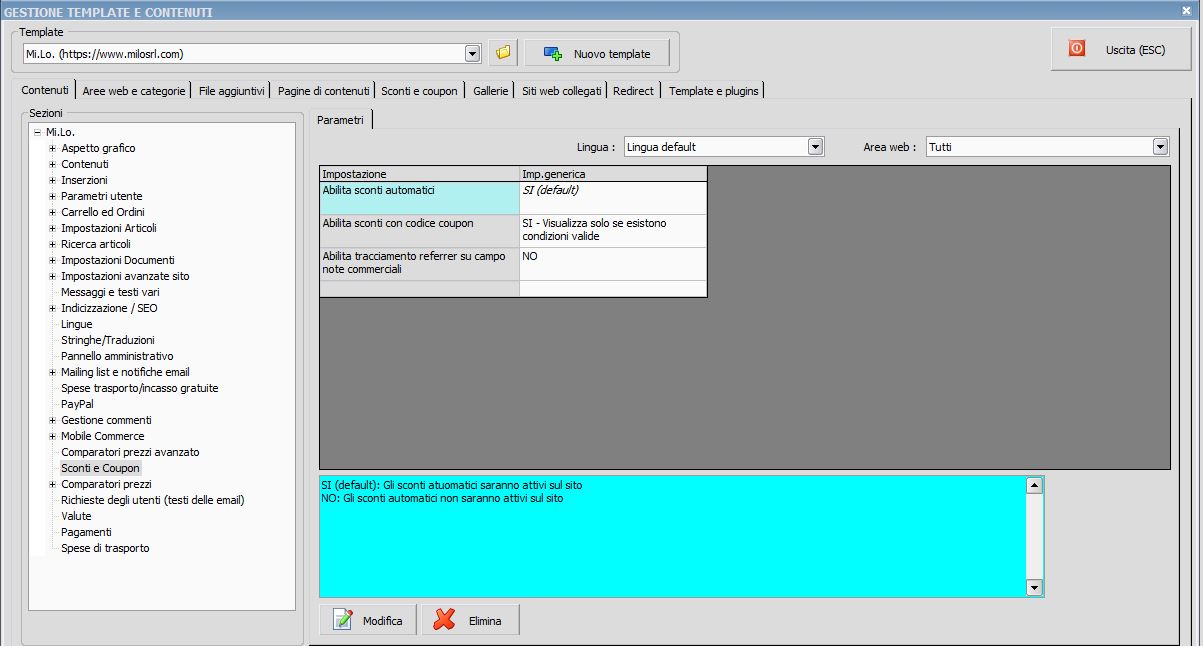Click the Imp.generica column header
Screen dimensions: 1203x646
click(x=613, y=174)
